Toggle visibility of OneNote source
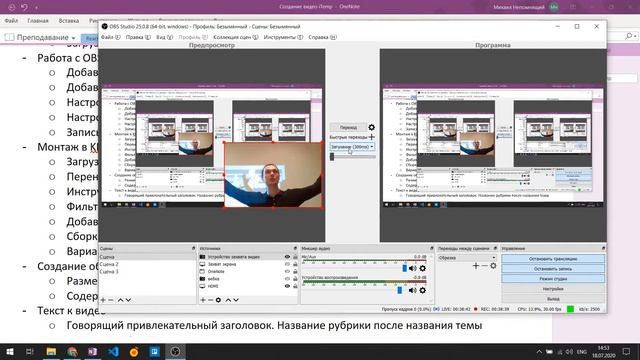 click(x=287, y=271)
